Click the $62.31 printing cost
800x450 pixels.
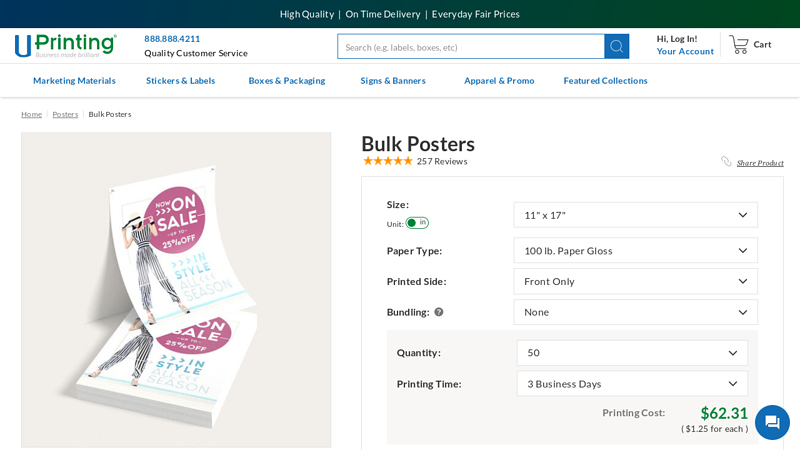pyautogui.click(x=724, y=413)
